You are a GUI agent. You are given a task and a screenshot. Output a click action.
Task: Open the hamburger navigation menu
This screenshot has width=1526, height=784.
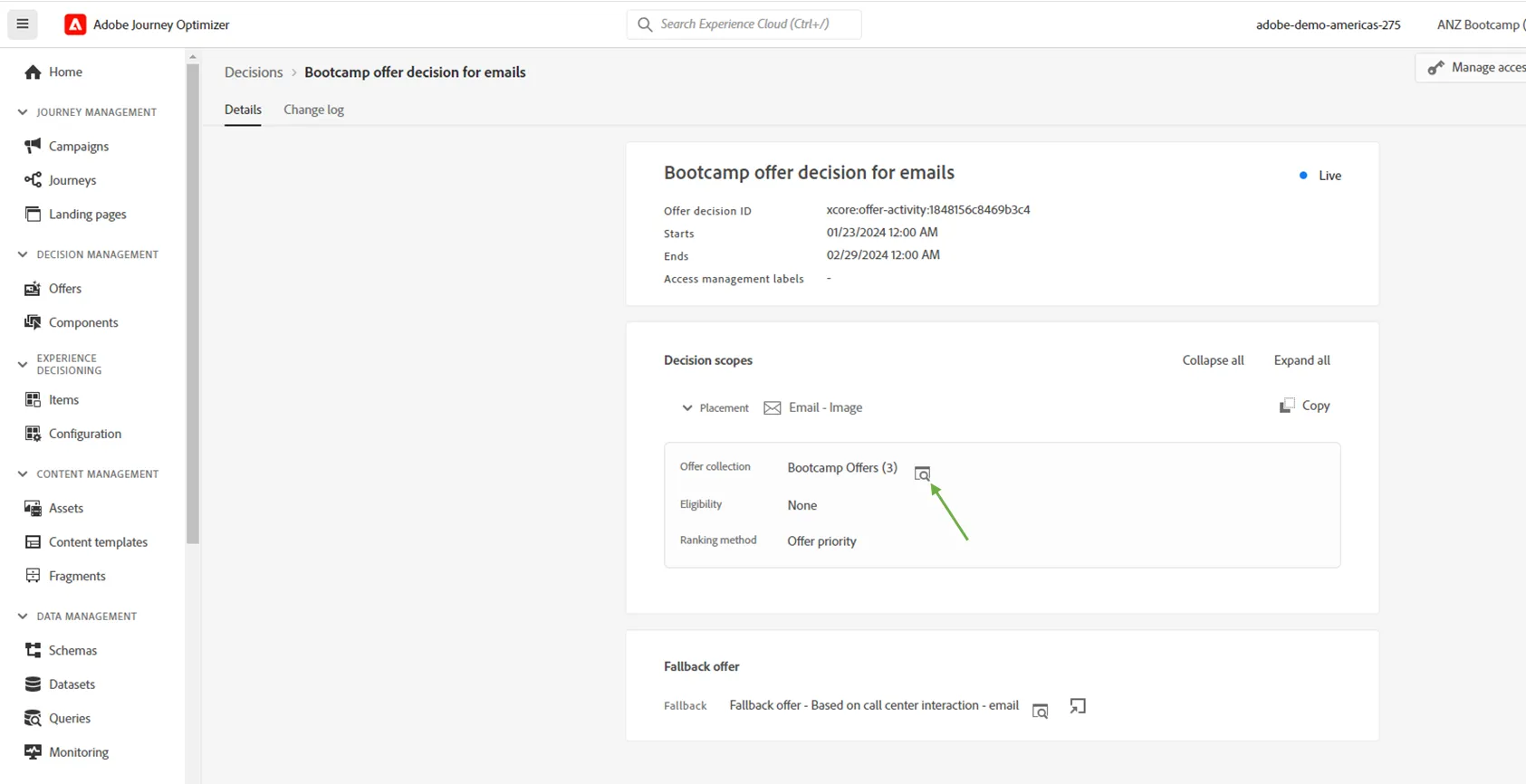point(23,24)
